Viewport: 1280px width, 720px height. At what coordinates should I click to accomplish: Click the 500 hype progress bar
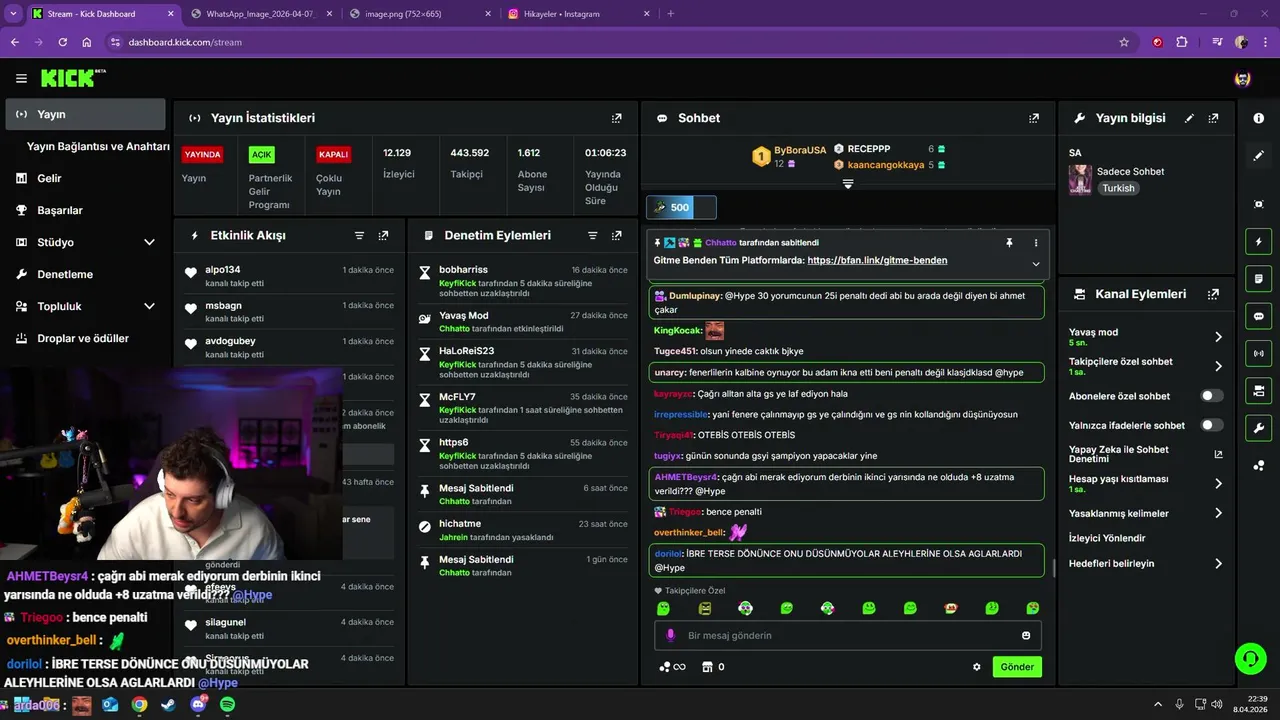681,207
